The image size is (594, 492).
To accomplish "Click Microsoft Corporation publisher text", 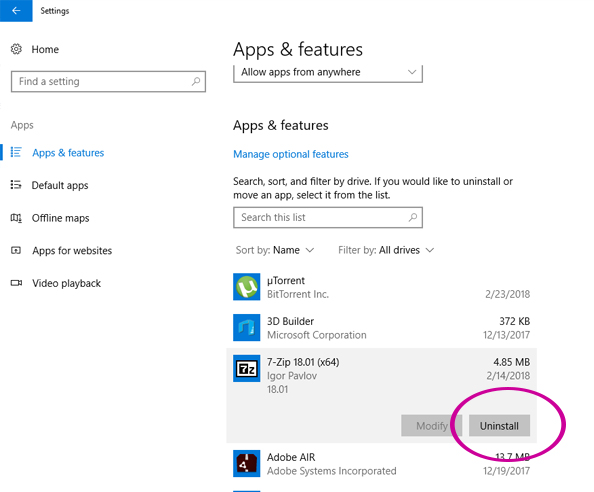I will [x=317, y=335].
